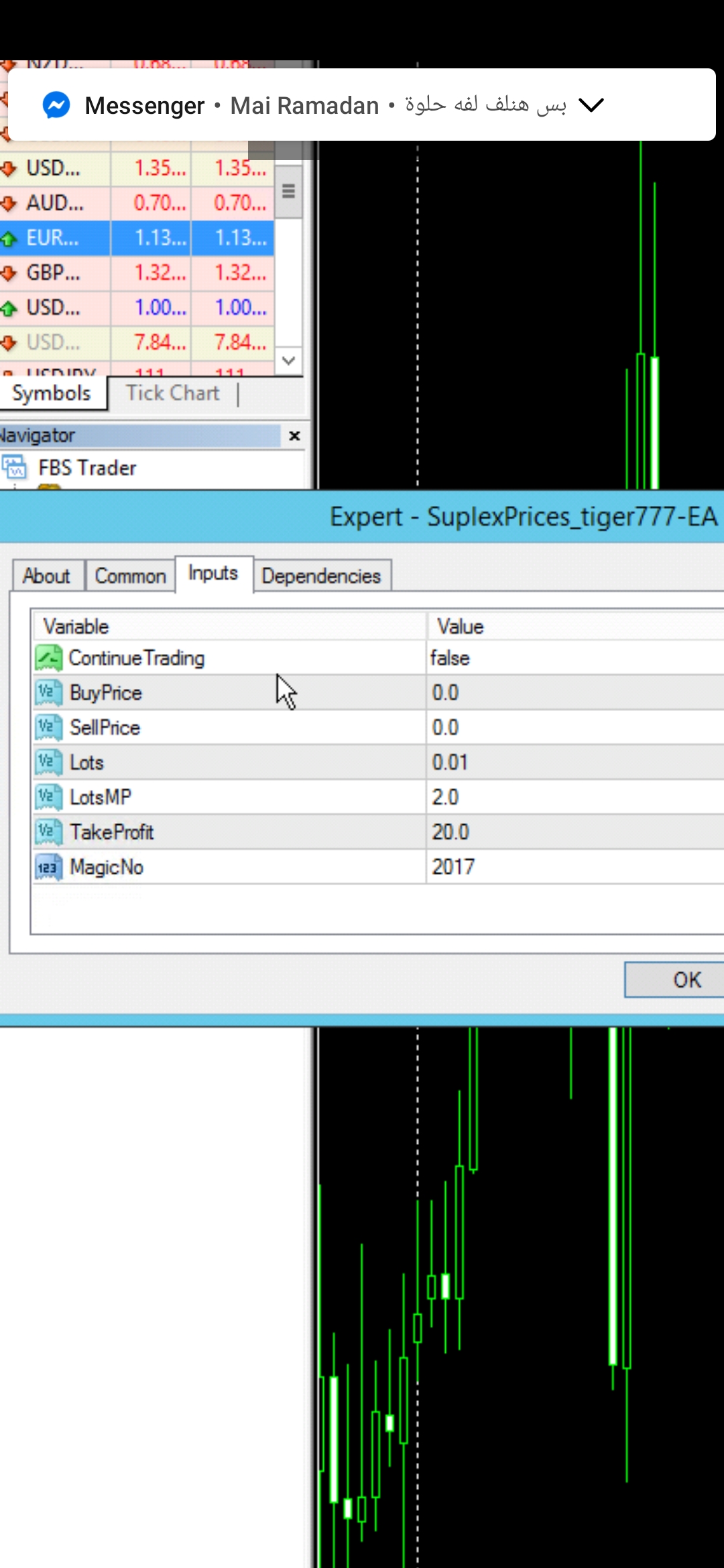Edit the ContinueTrading false value
Viewport: 724px width, 1568px height.
pos(450,658)
